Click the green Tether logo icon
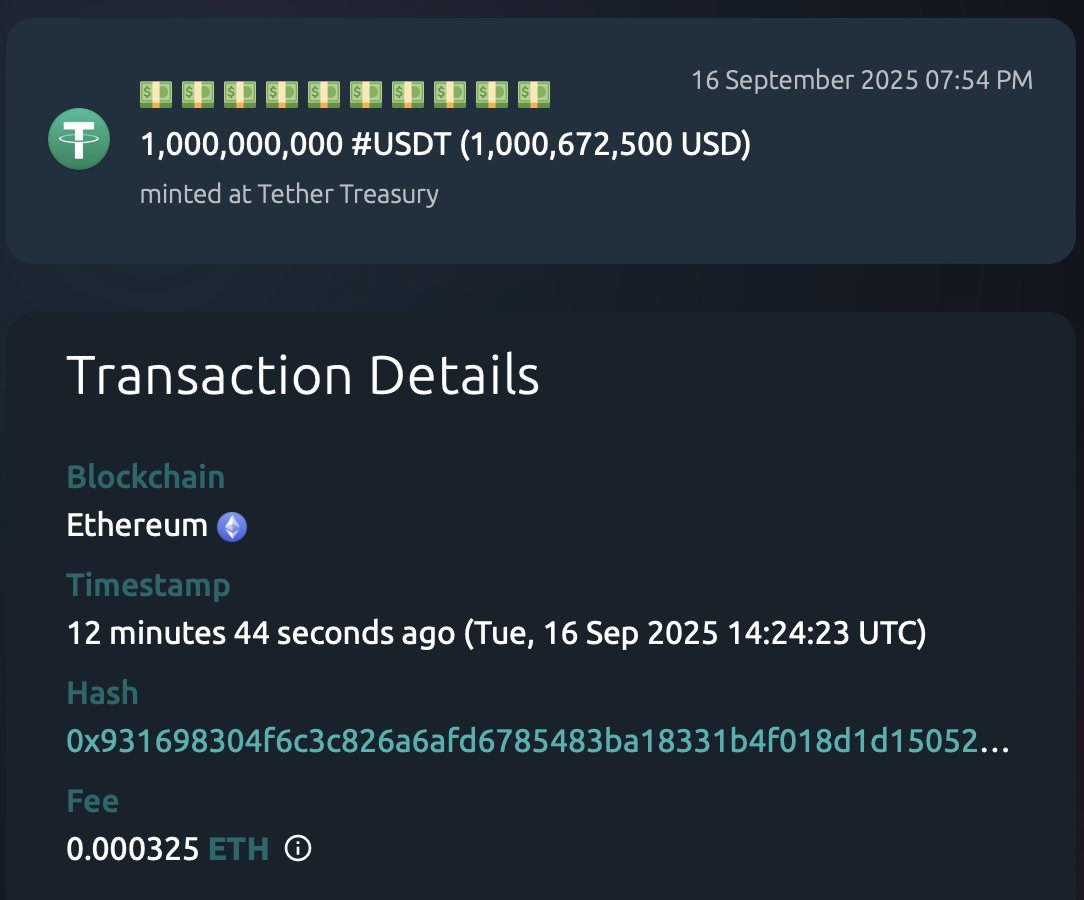This screenshot has height=900, width=1084. click(79, 139)
